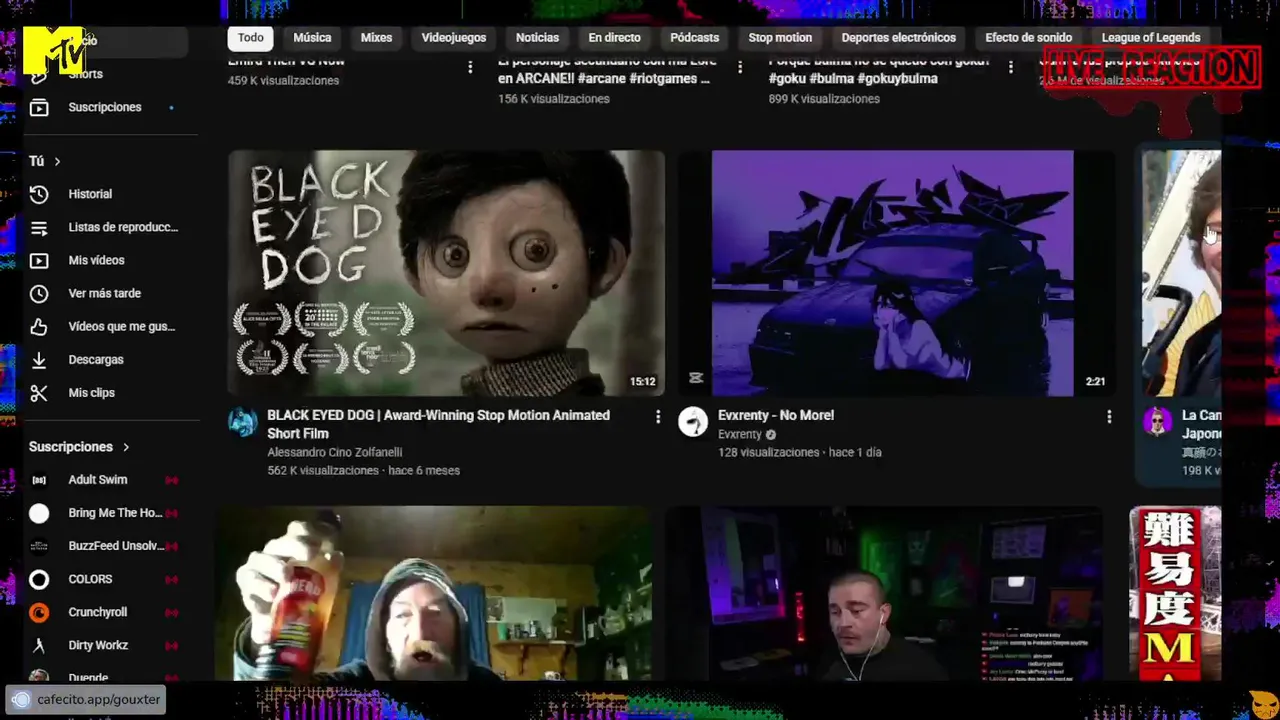Viewport: 1280px width, 720px height.
Task: Select the Noticias filter chip
Action: coord(537,38)
